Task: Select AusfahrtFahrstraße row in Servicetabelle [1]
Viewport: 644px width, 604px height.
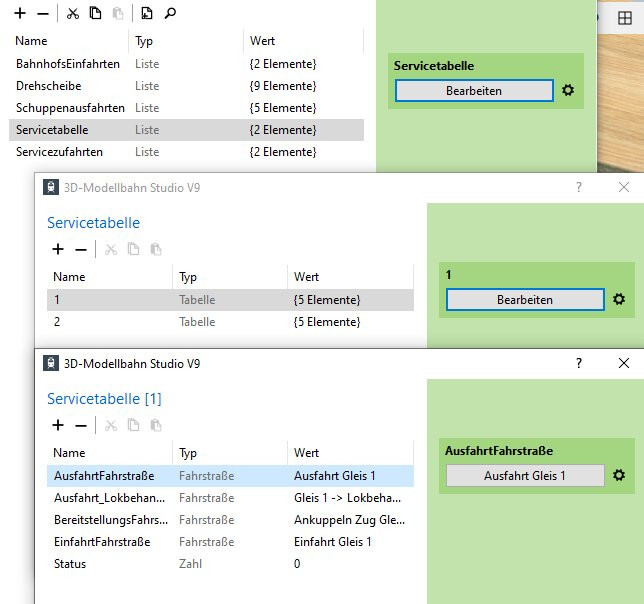Action: point(230,476)
